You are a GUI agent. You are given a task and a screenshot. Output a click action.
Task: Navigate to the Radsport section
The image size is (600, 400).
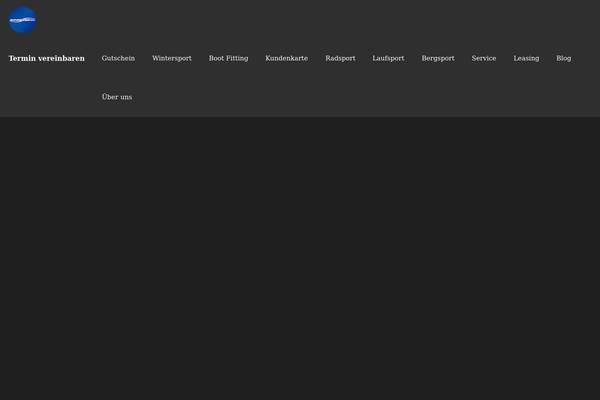coord(340,59)
